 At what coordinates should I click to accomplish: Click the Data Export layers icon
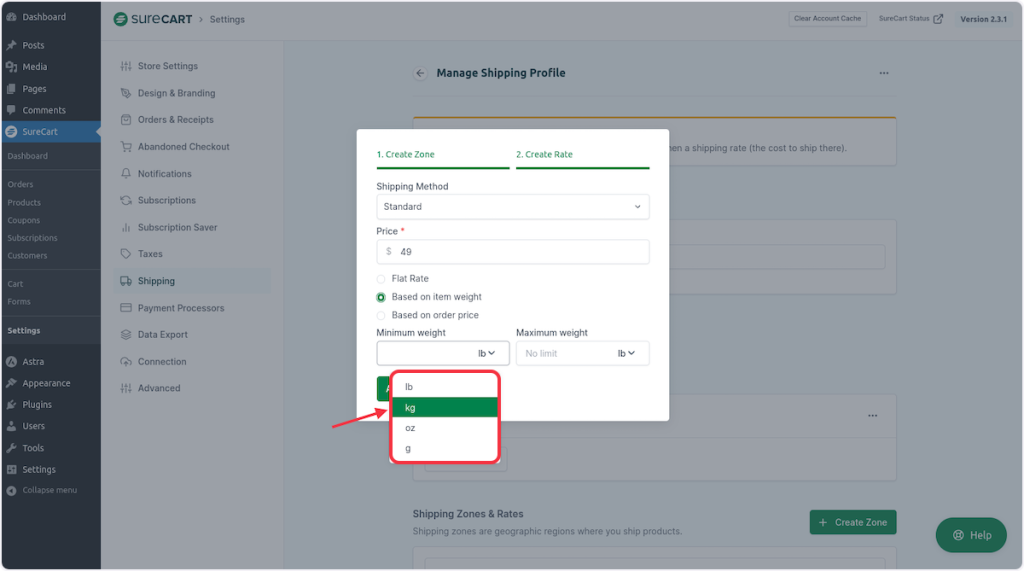pyautogui.click(x=126, y=334)
